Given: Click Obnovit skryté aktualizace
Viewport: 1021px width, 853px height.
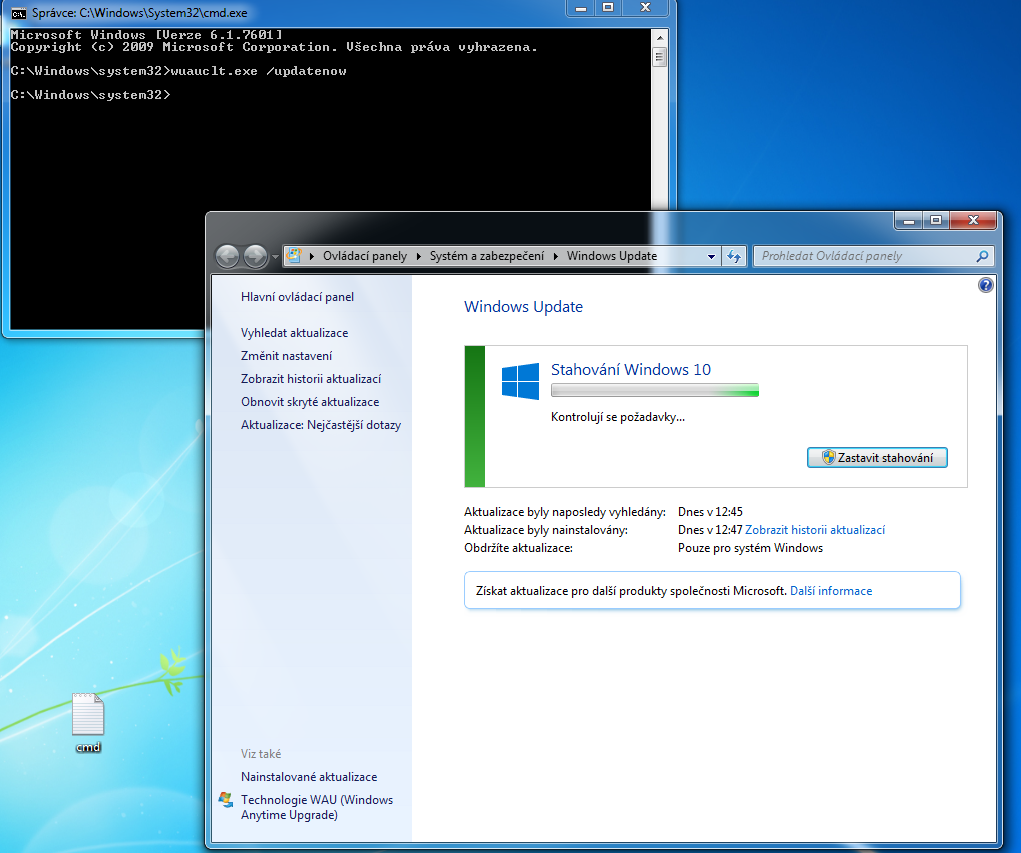Looking at the screenshot, I should tap(310, 402).
